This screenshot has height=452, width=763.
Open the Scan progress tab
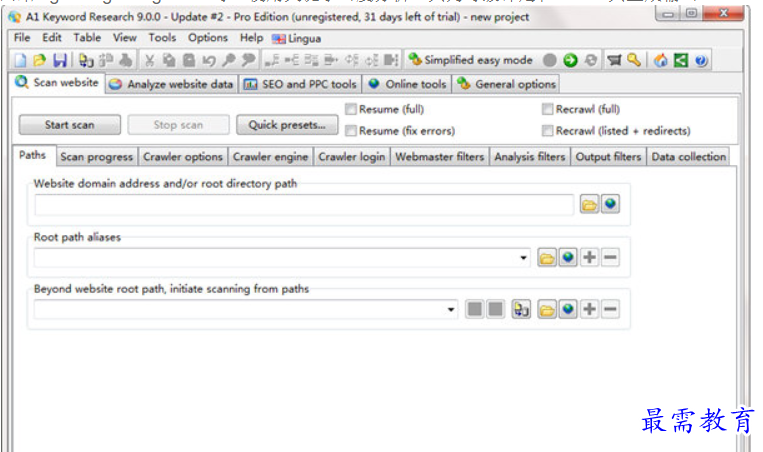pos(96,157)
